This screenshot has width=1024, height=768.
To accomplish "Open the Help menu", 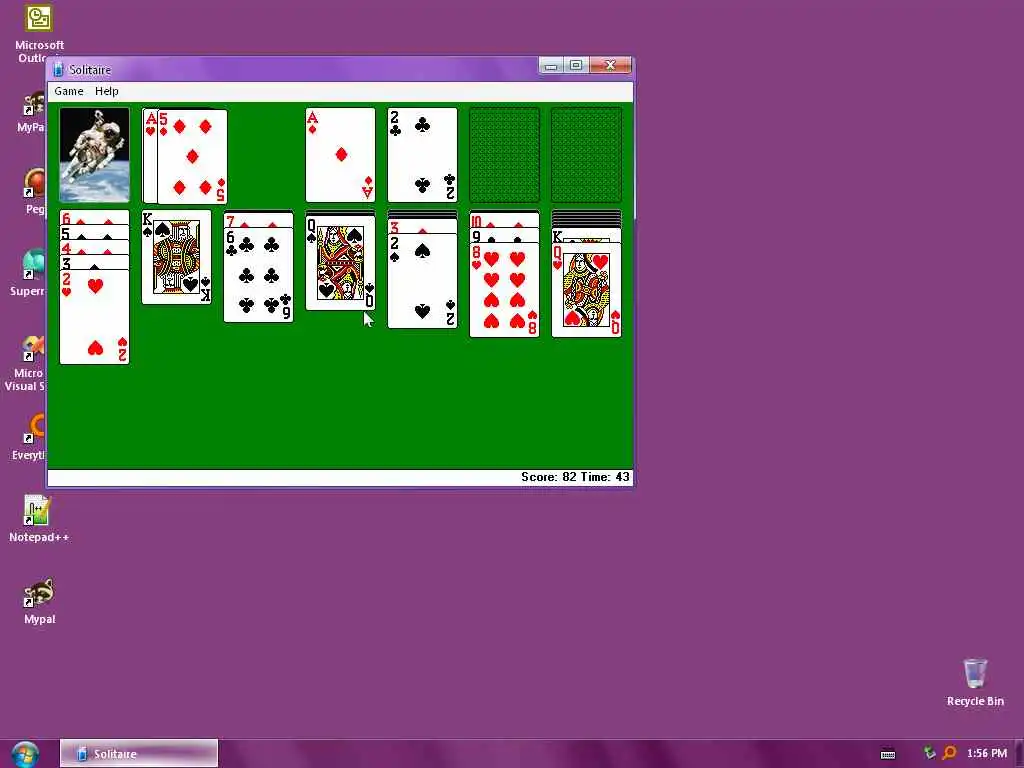I will tap(106, 91).
